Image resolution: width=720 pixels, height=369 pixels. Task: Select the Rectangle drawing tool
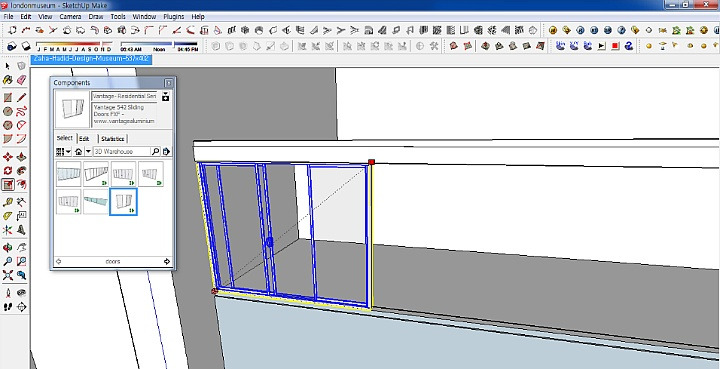(7, 98)
